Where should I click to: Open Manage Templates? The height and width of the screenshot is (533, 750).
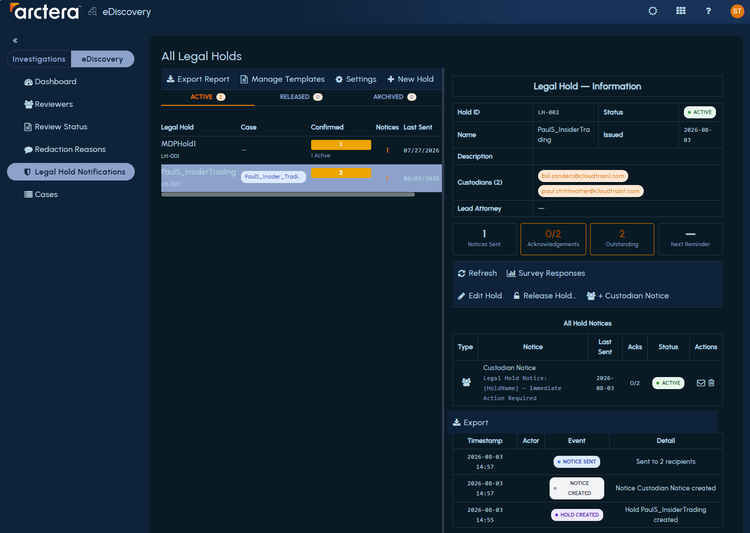pos(282,79)
